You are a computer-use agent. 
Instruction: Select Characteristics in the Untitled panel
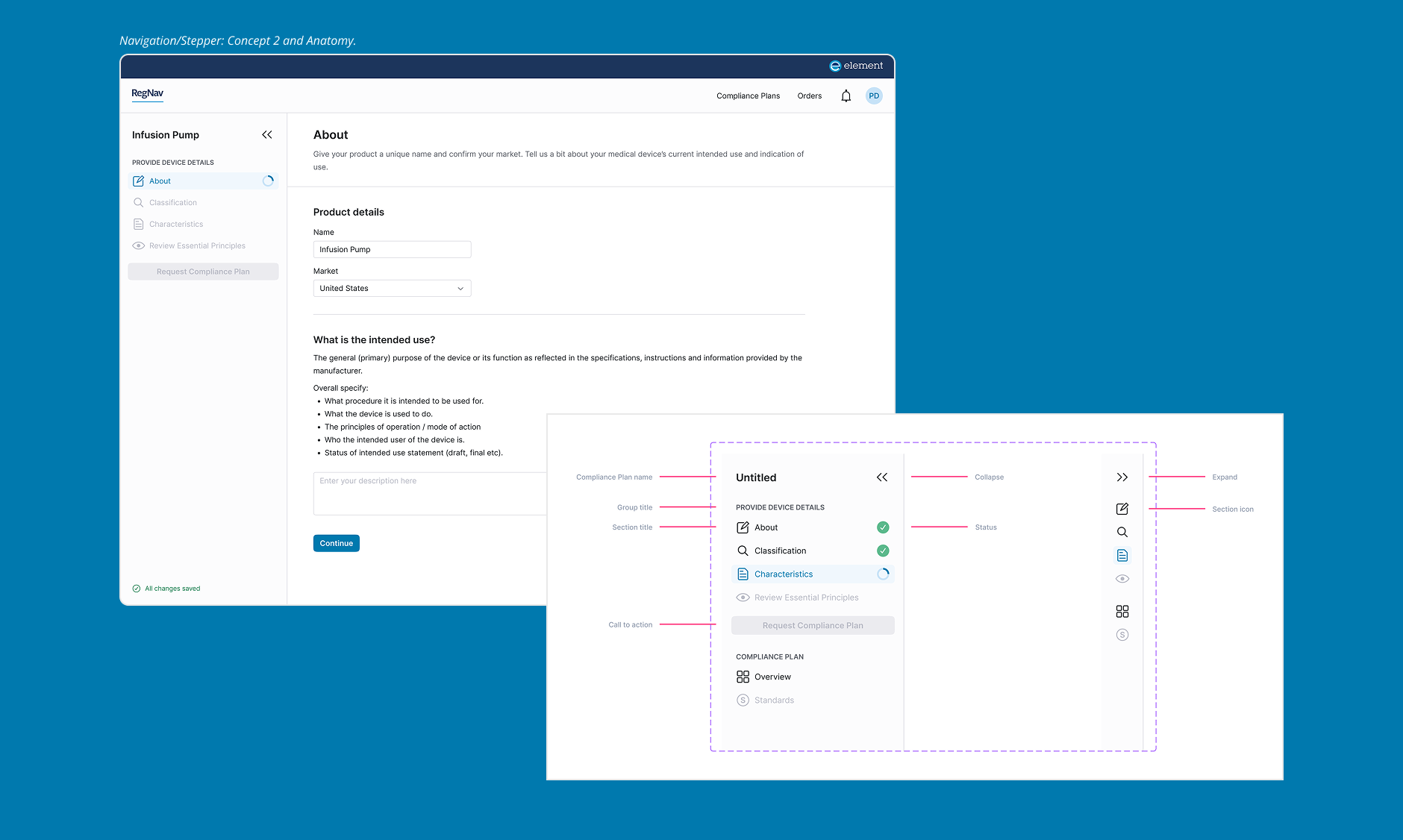click(x=813, y=574)
